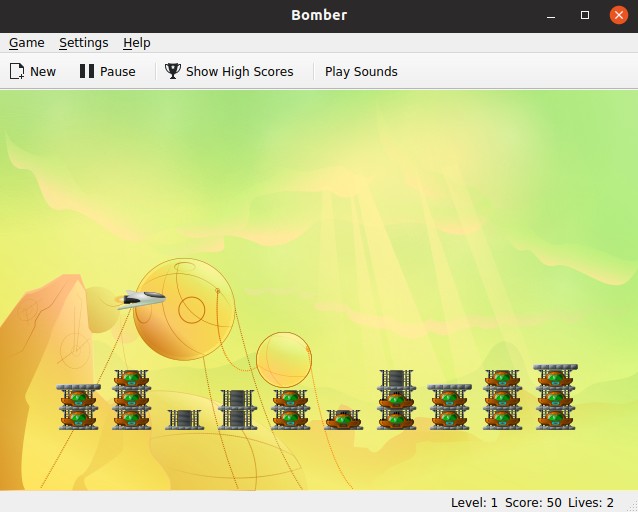Show High Scores
This screenshot has width=638, height=512.
coord(229,71)
